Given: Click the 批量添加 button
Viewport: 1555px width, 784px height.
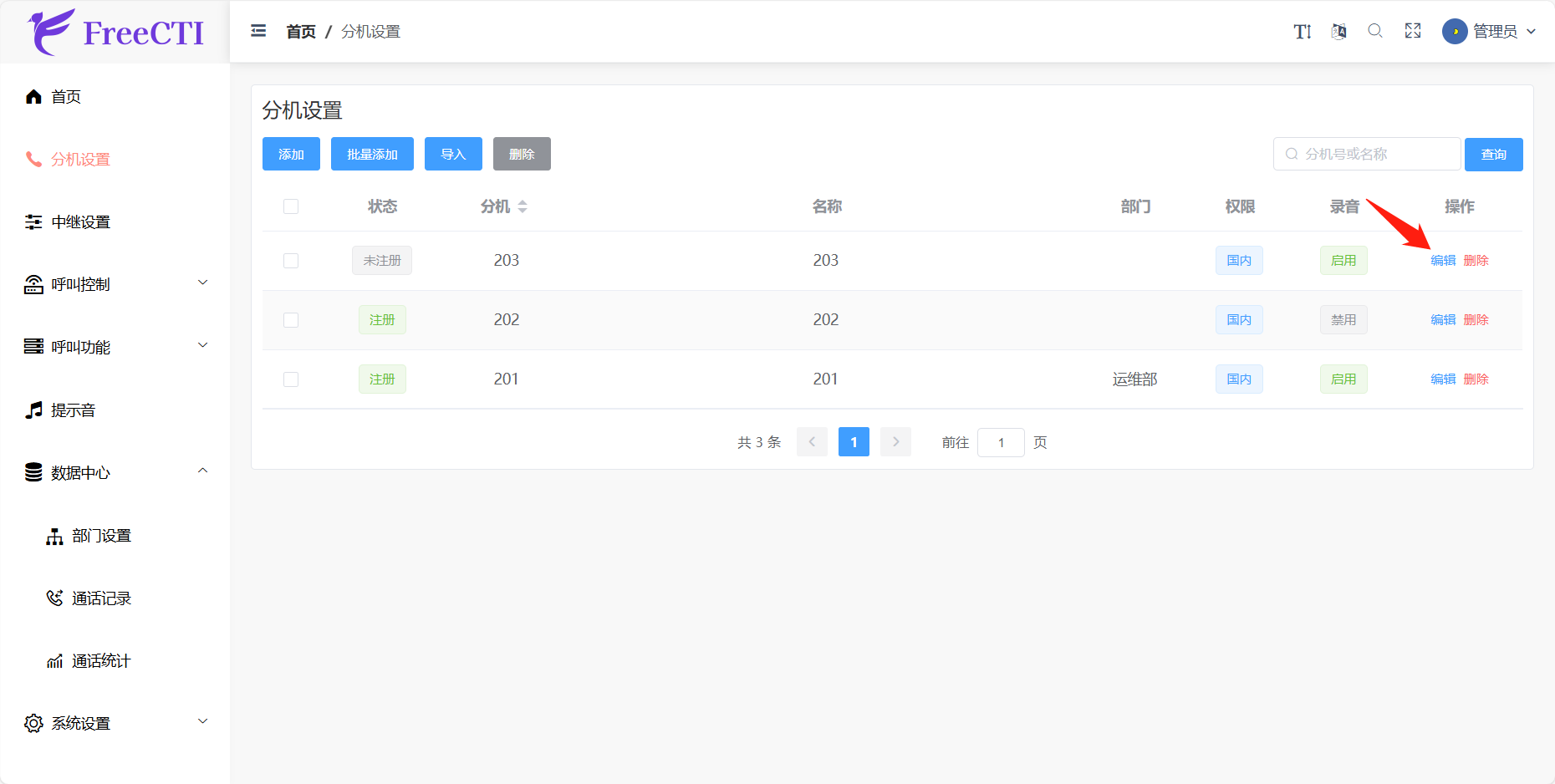Looking at the screenshot, I should [x=372, y=154].
